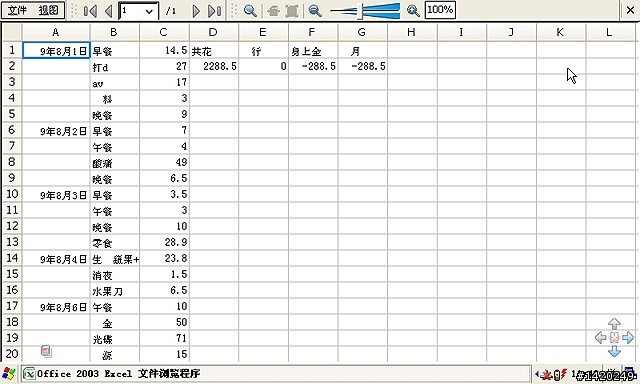Pan up with the up arrow
Image resolution: width=640 pixels, height=384 pixels.
(614, 324)
